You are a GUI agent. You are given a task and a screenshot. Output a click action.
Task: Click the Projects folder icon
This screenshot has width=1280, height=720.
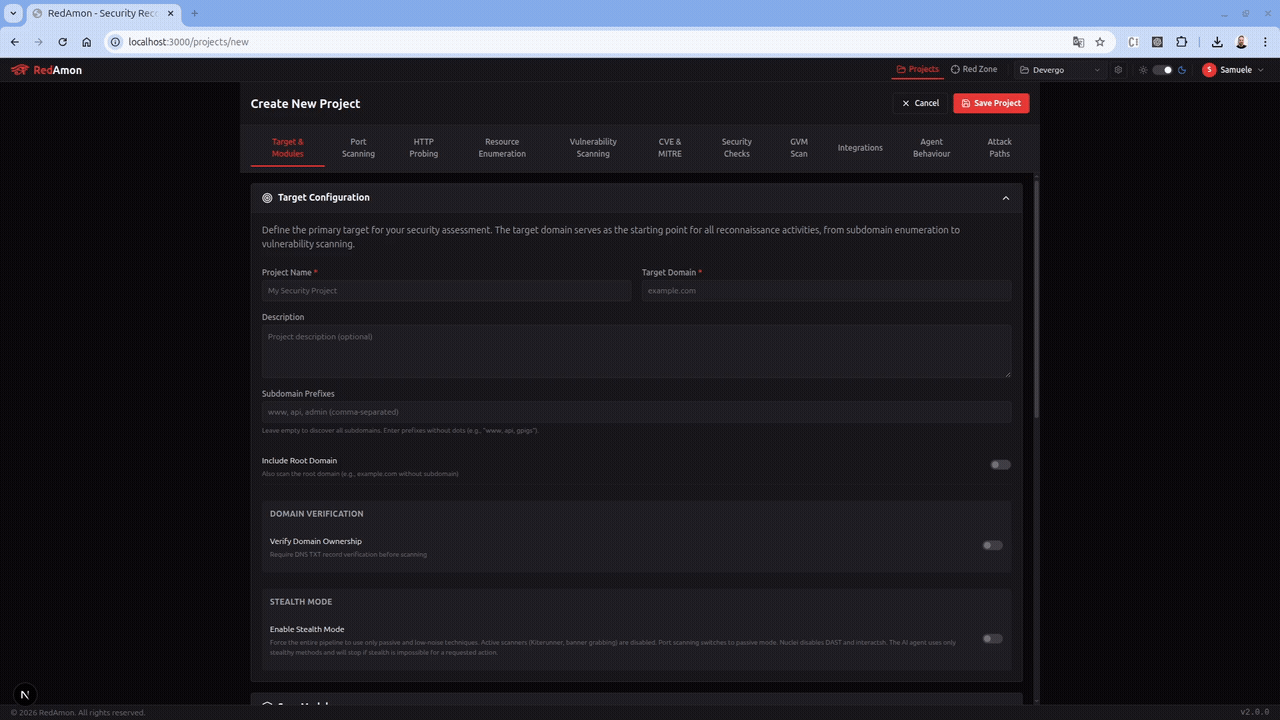[901, 69]
